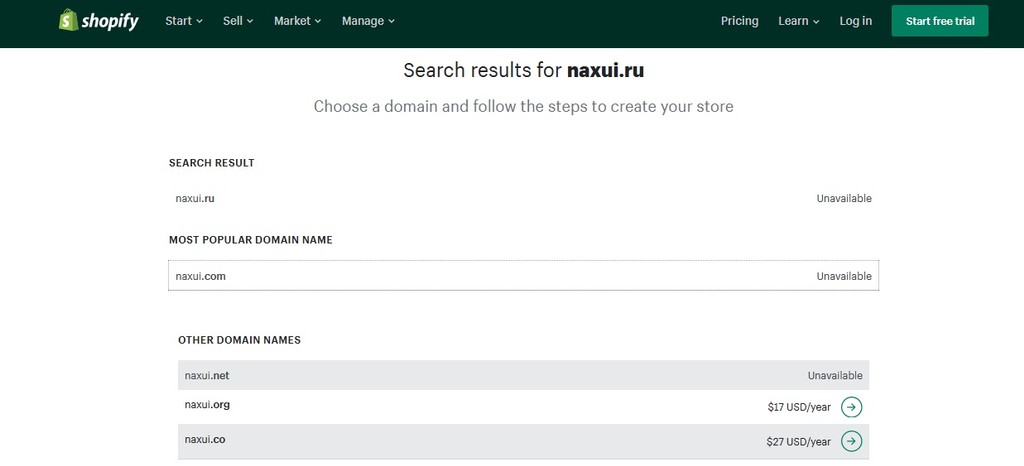This screenshot has height=466, width=1024.
Task: Click the naxui.net domain name
Action: click(x=207, y=376)
